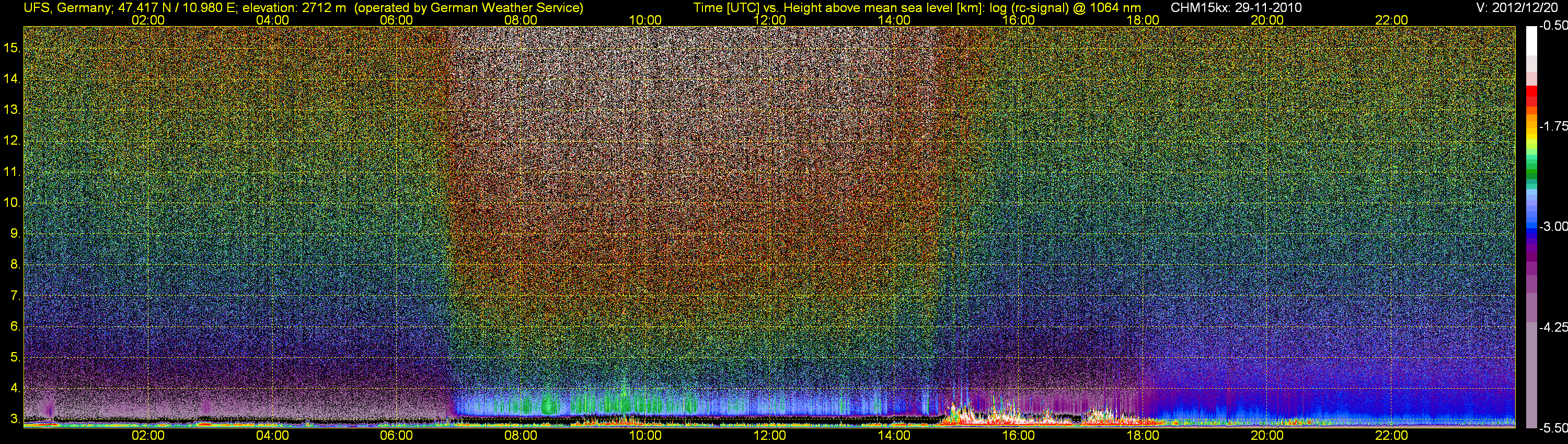Click the "04:00" label on the bottom time axis
Viewport: 1568px width, 444px height.
click(x=272, y=436)
